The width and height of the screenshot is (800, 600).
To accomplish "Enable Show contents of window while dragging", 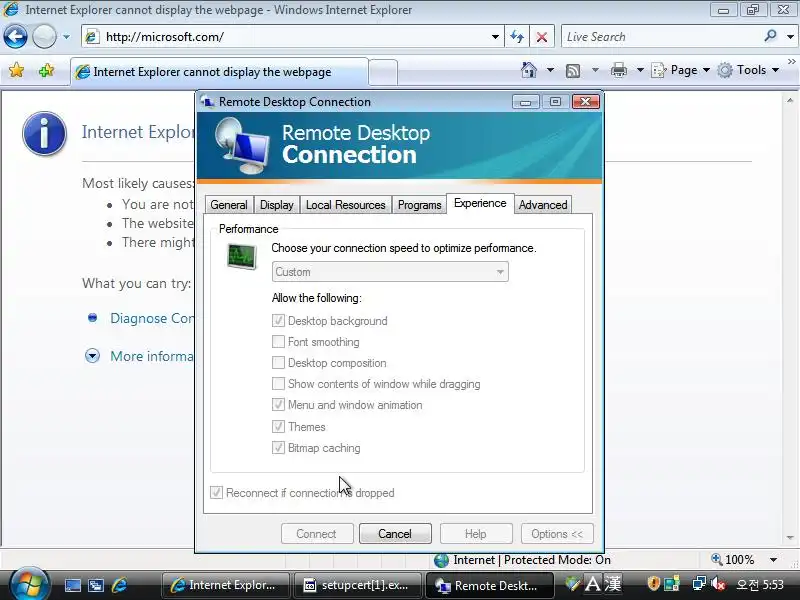I will tap(278, 383).
